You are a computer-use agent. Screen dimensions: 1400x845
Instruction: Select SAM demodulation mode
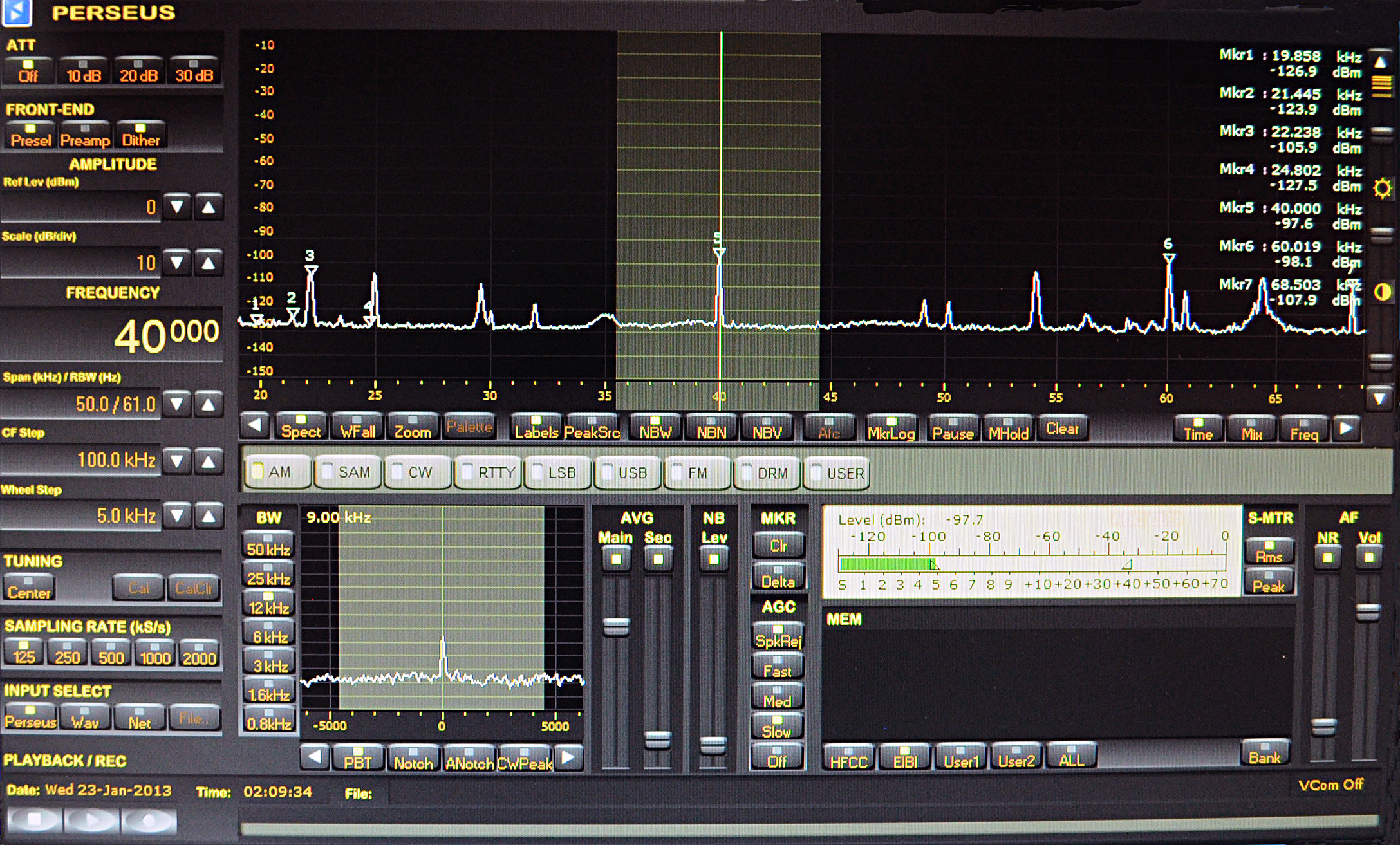click(x=348, y=472)
